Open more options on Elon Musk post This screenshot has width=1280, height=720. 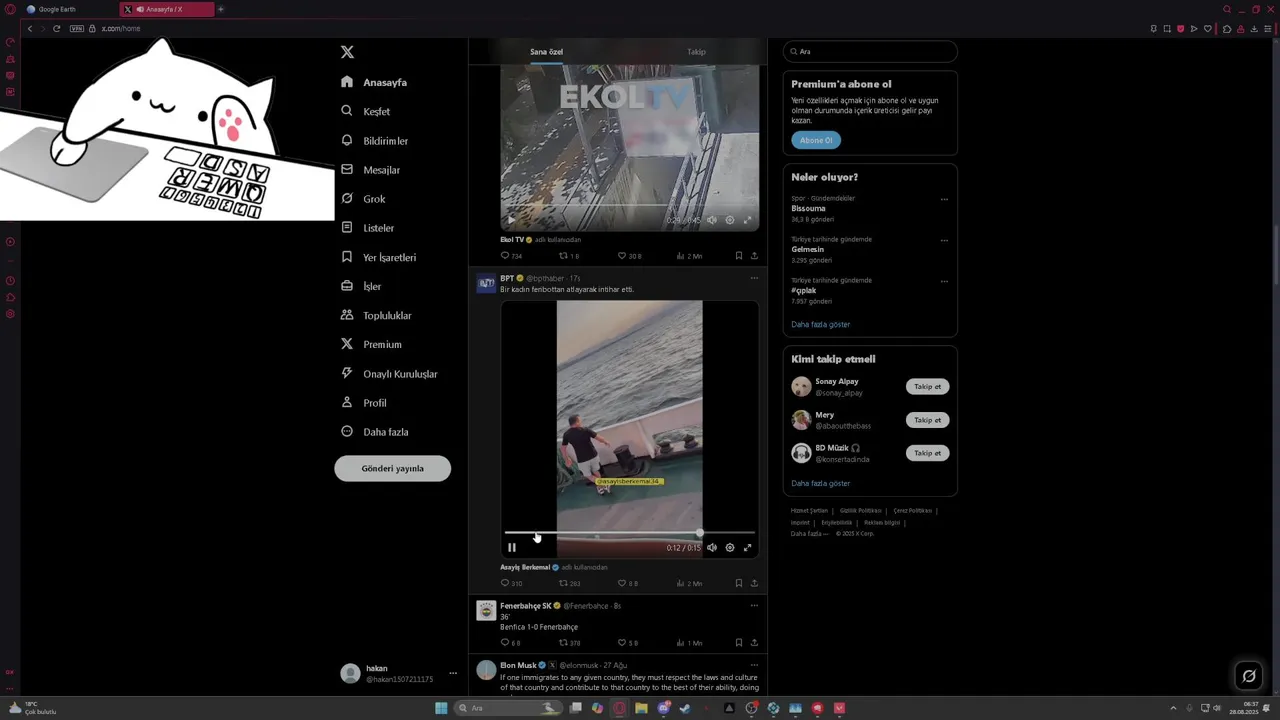pyautogui.click(x=754, y=664)
